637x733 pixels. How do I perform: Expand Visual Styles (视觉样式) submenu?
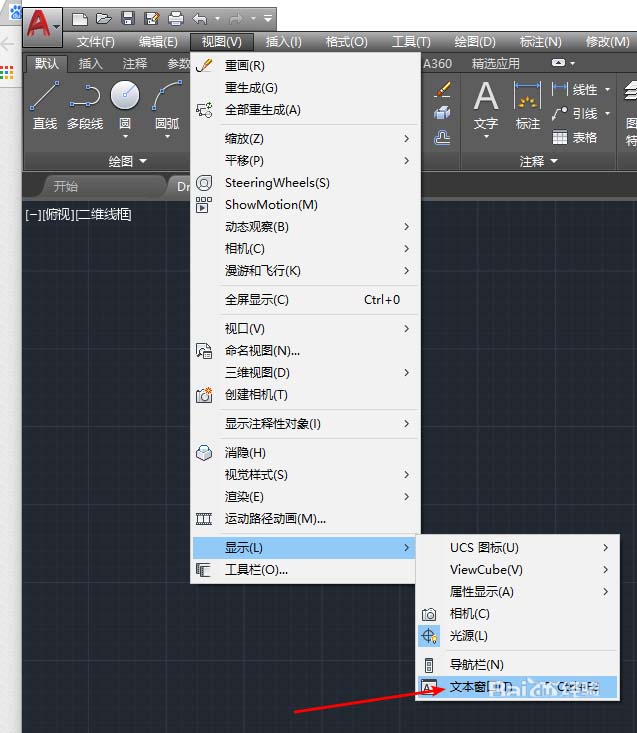pyautogui.click(x=304, y=474)
